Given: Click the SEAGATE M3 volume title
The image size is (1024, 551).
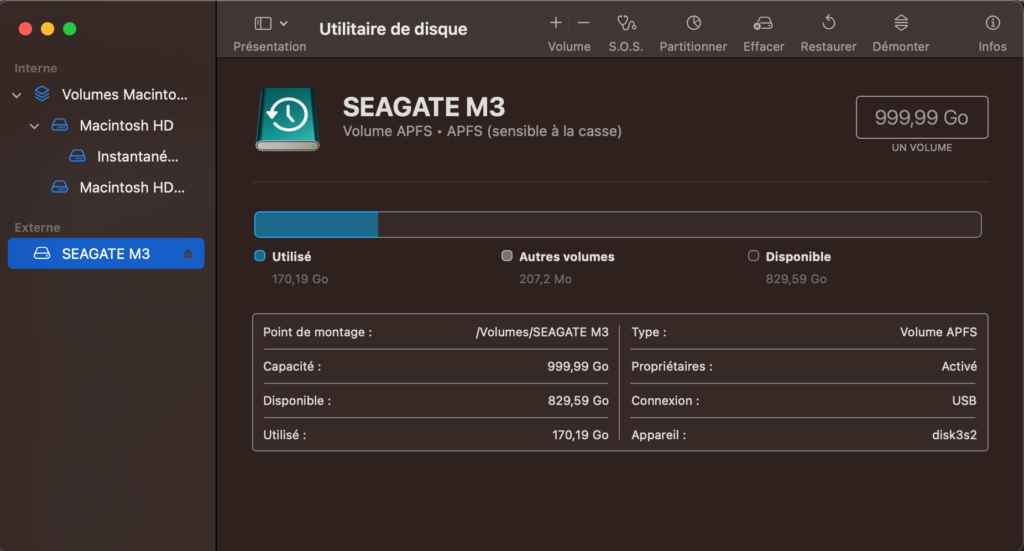Looking at the screenshot, I should 424,107.
